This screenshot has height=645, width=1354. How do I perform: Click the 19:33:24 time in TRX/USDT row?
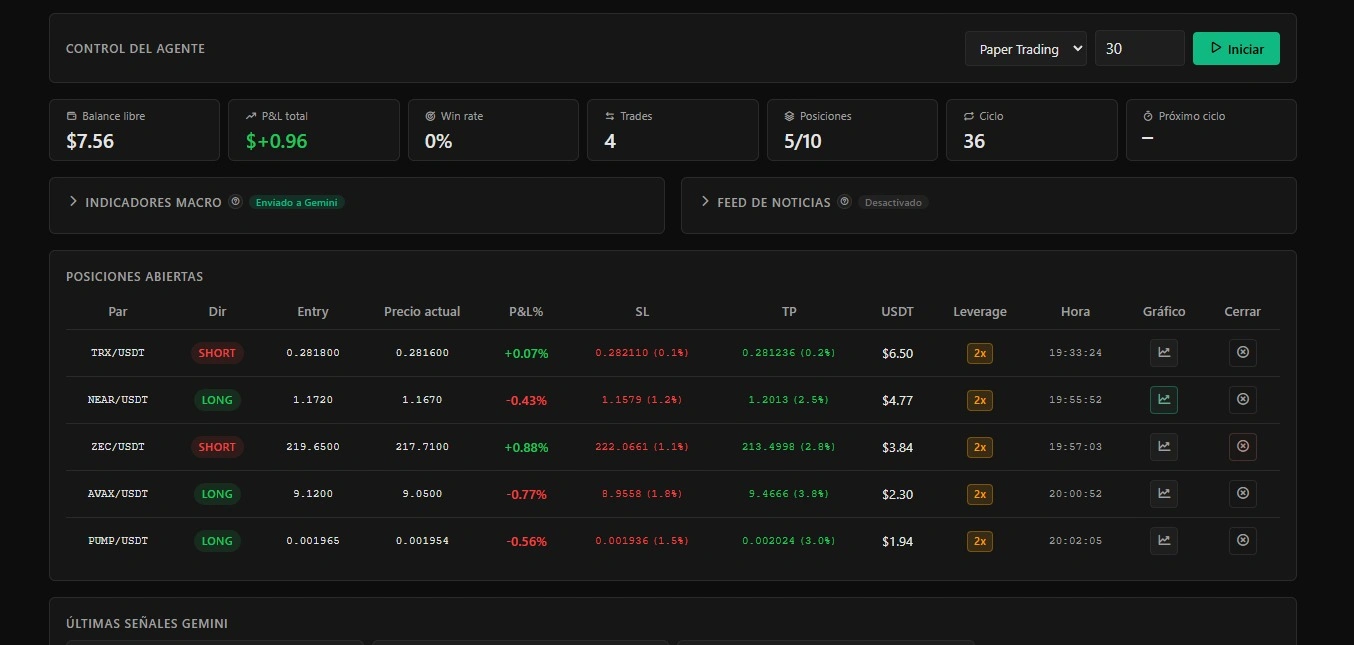(1076, 353)
